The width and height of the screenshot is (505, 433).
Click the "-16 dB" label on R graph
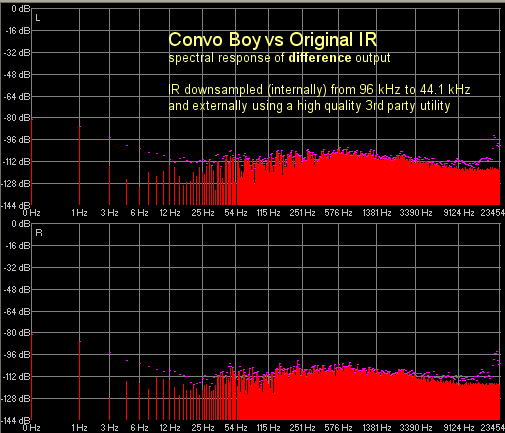point(18,246)
